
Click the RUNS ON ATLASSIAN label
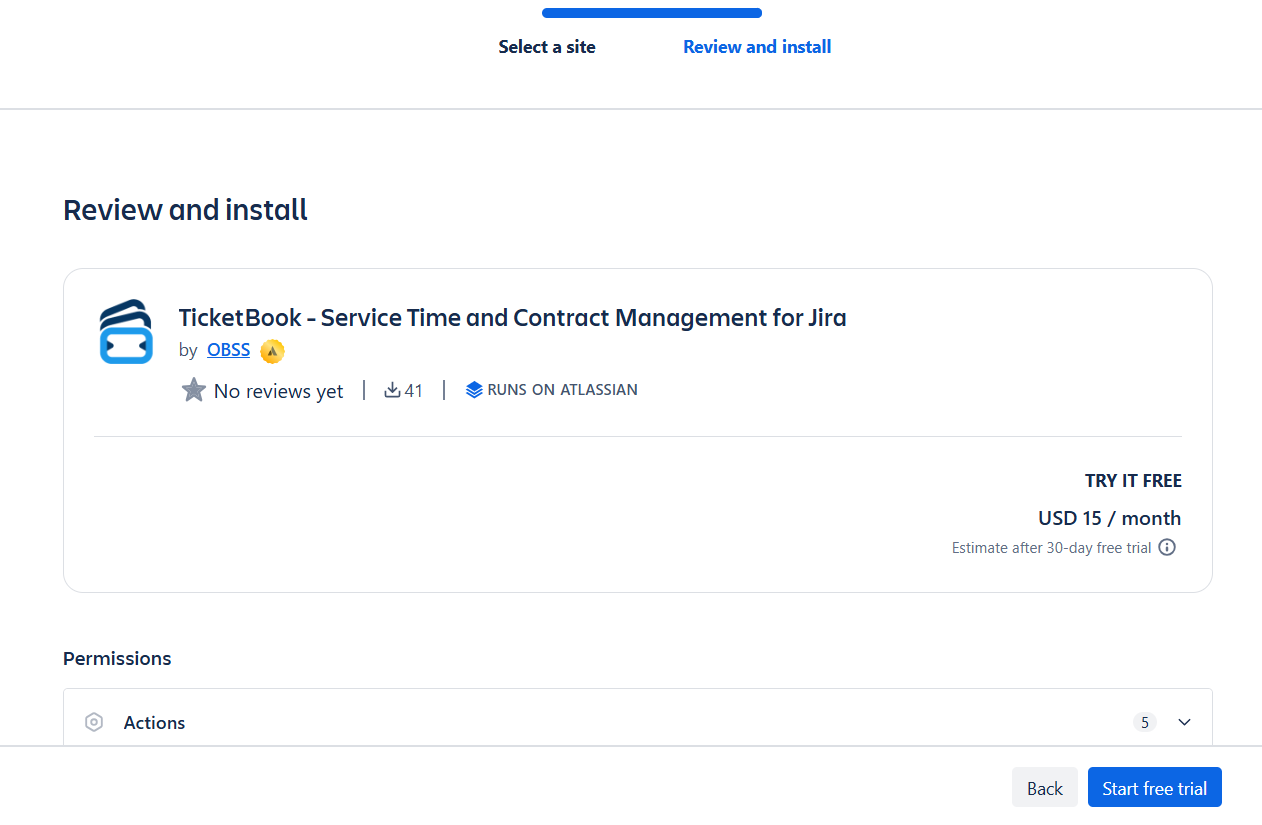562,390
